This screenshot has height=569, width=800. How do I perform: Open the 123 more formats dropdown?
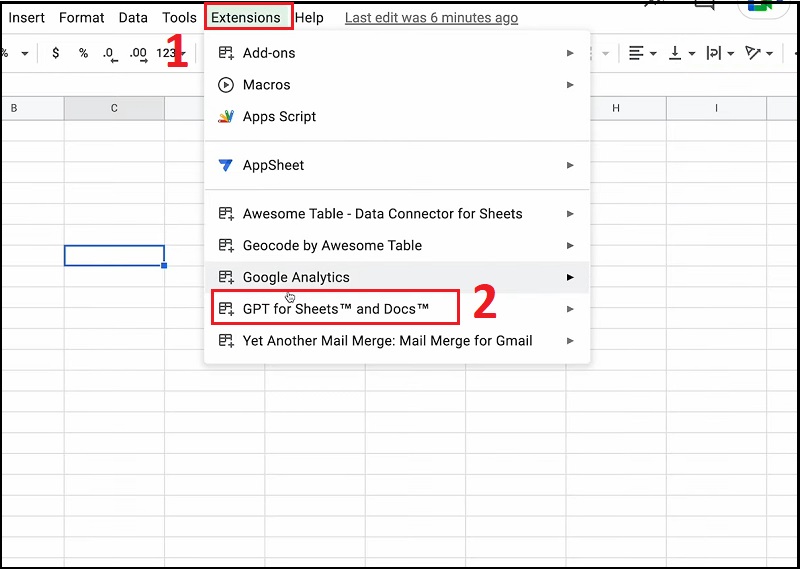click(171, 53)
